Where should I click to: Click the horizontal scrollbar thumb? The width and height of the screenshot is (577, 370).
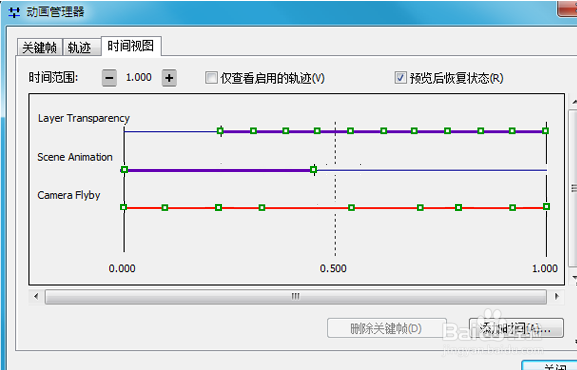[295, 296]
